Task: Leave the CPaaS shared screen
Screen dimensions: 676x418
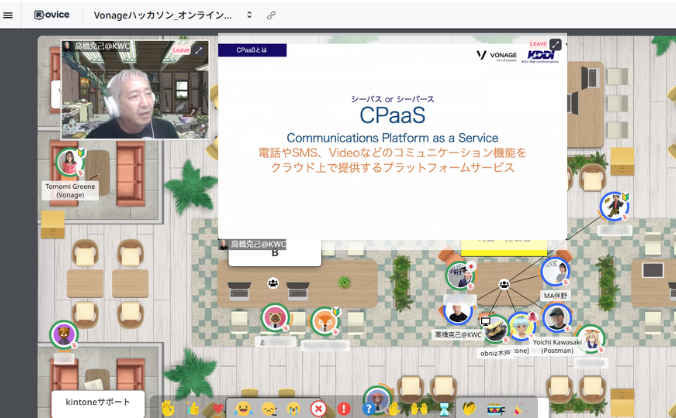Action: 538,44
